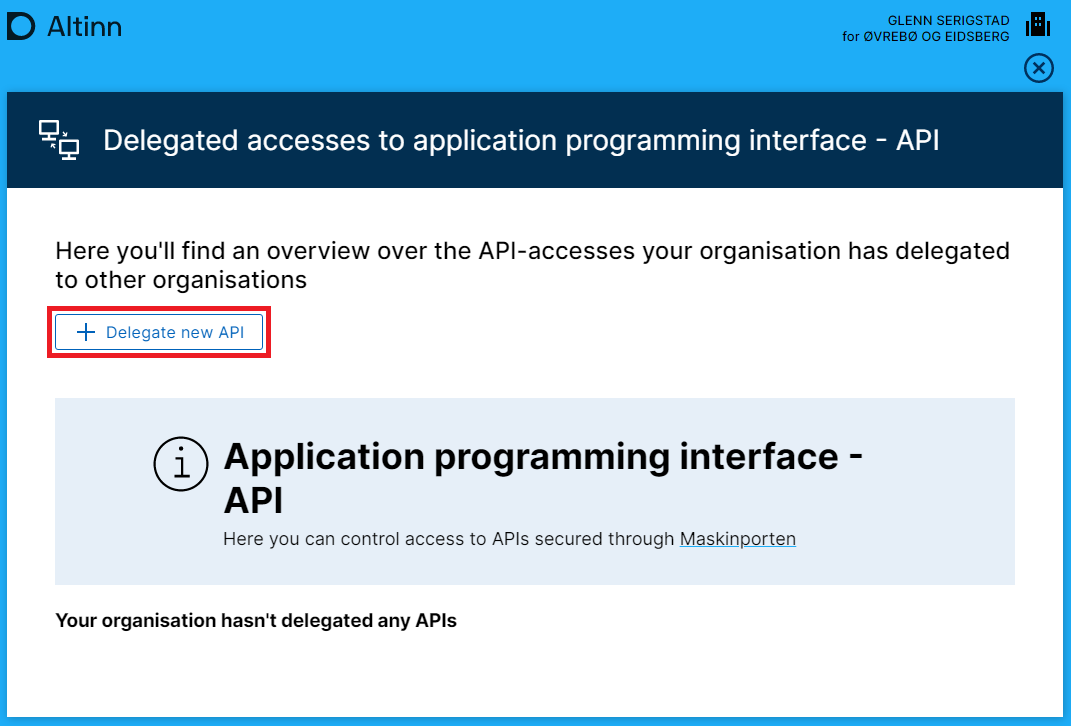Screen dimensions: 1071x726
Task: Close the dialog with the circled X
Action: click(x=1039, y=68)
